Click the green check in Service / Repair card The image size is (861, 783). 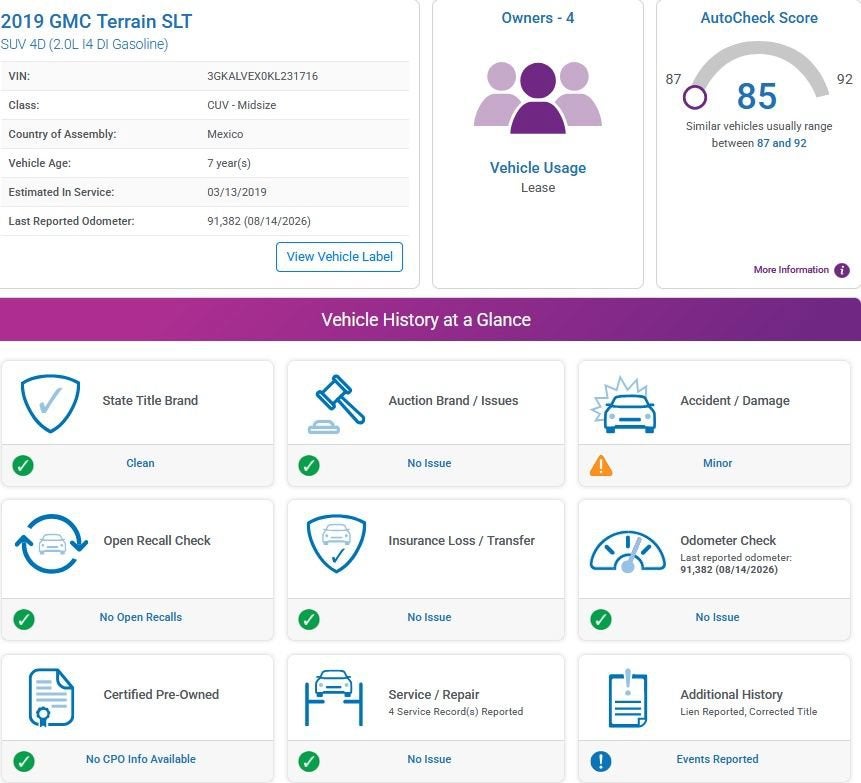309,761
